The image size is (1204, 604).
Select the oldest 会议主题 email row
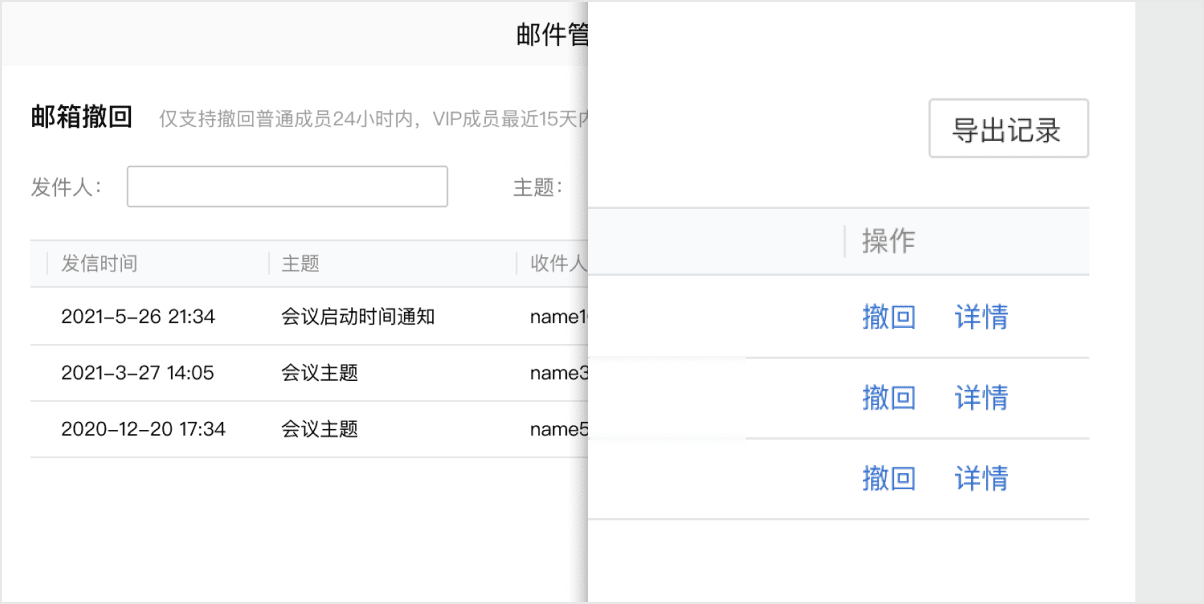300,429
